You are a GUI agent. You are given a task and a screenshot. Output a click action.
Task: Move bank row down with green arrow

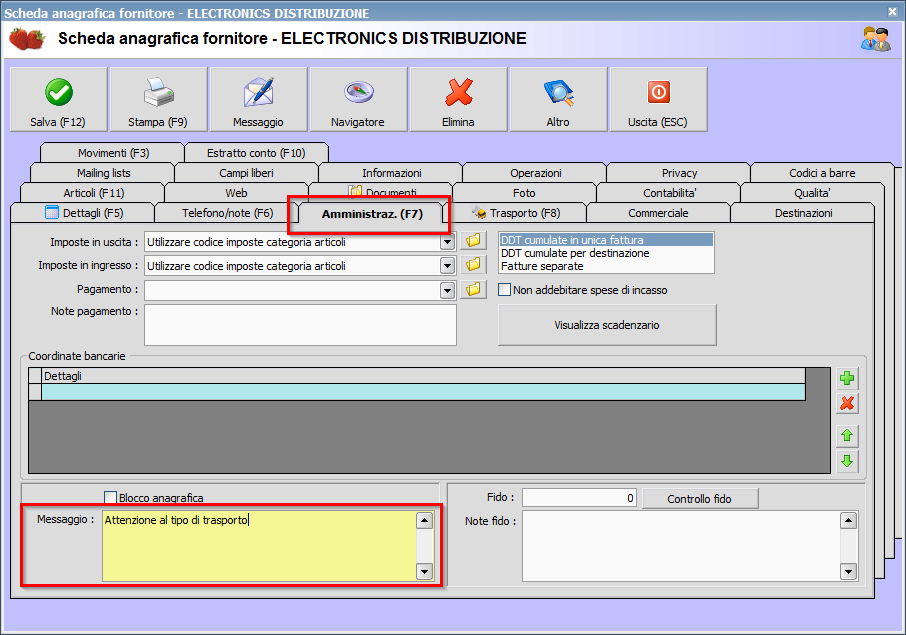tap(847, 461)
